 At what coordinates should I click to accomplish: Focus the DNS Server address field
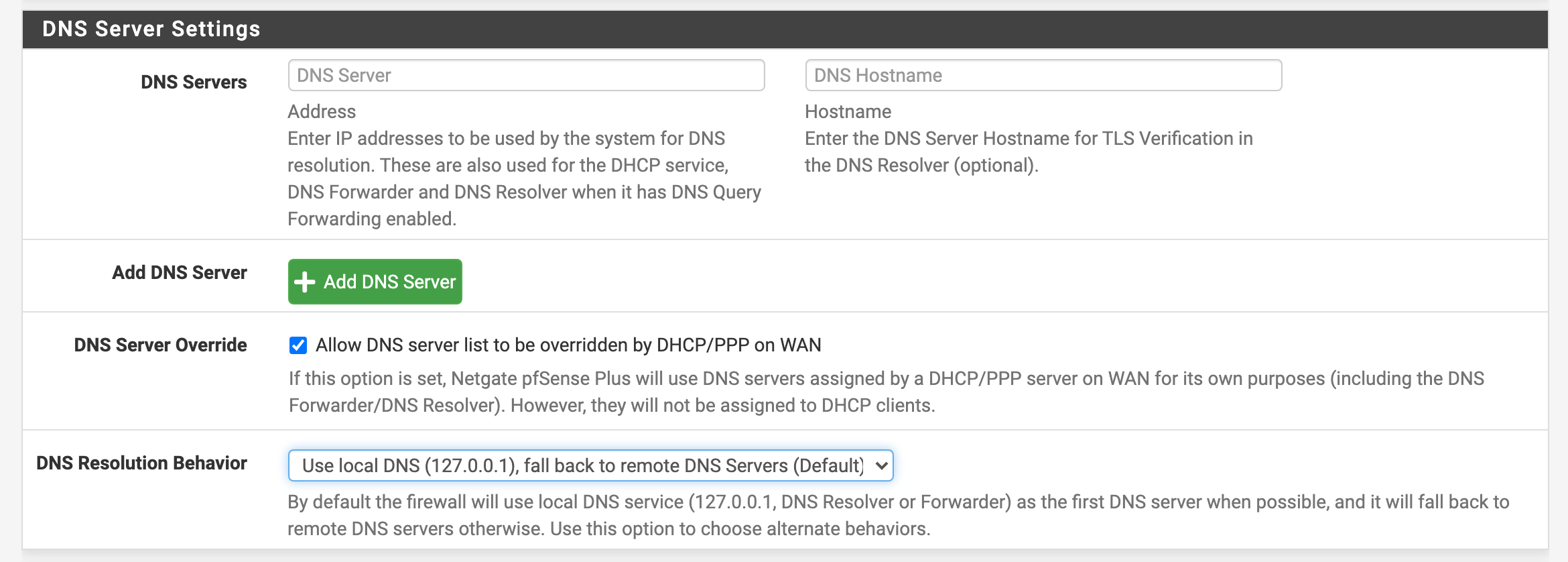coord(526,76)
